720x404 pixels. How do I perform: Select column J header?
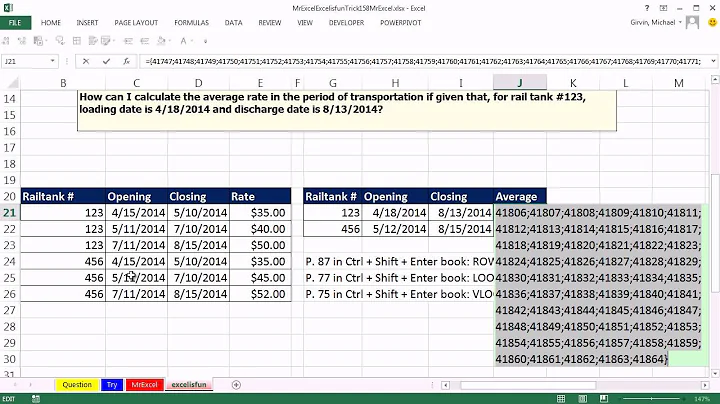pyautogui.click(x=520, y=83)
